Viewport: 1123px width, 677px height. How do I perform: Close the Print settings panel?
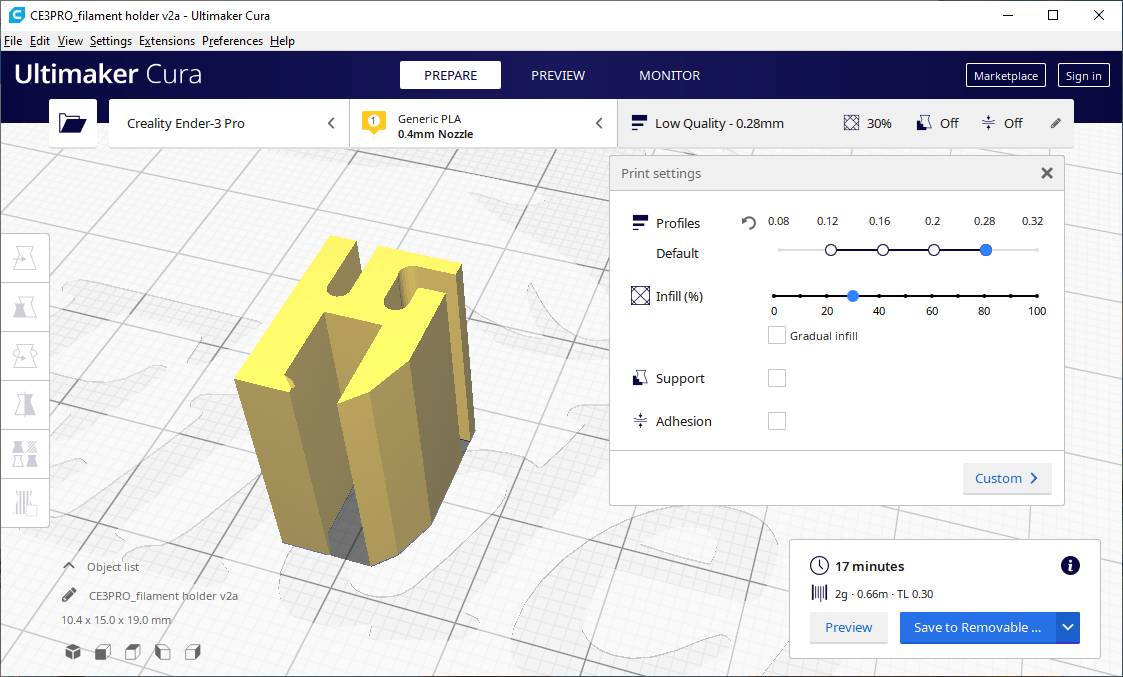coord(1046,173)
